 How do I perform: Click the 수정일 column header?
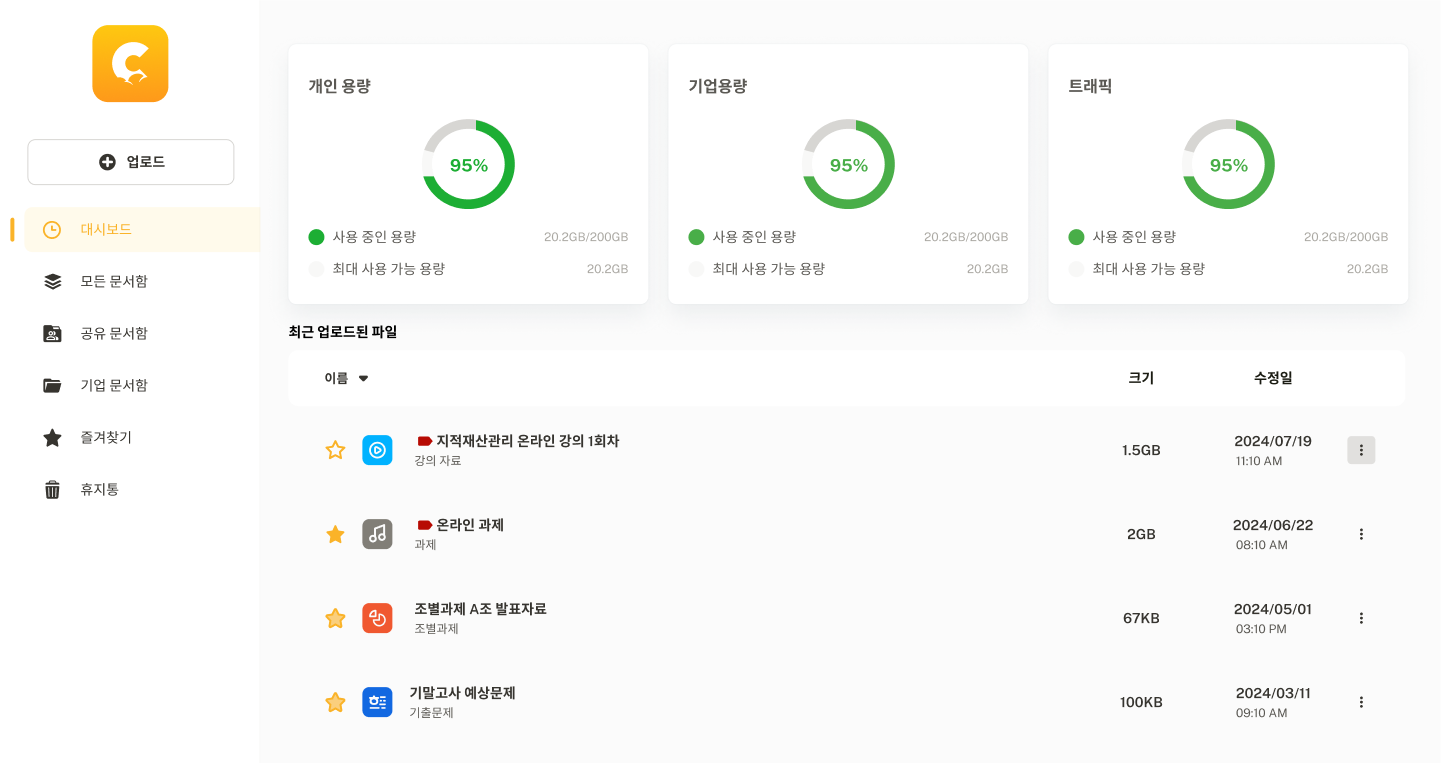pos(1273,378)
